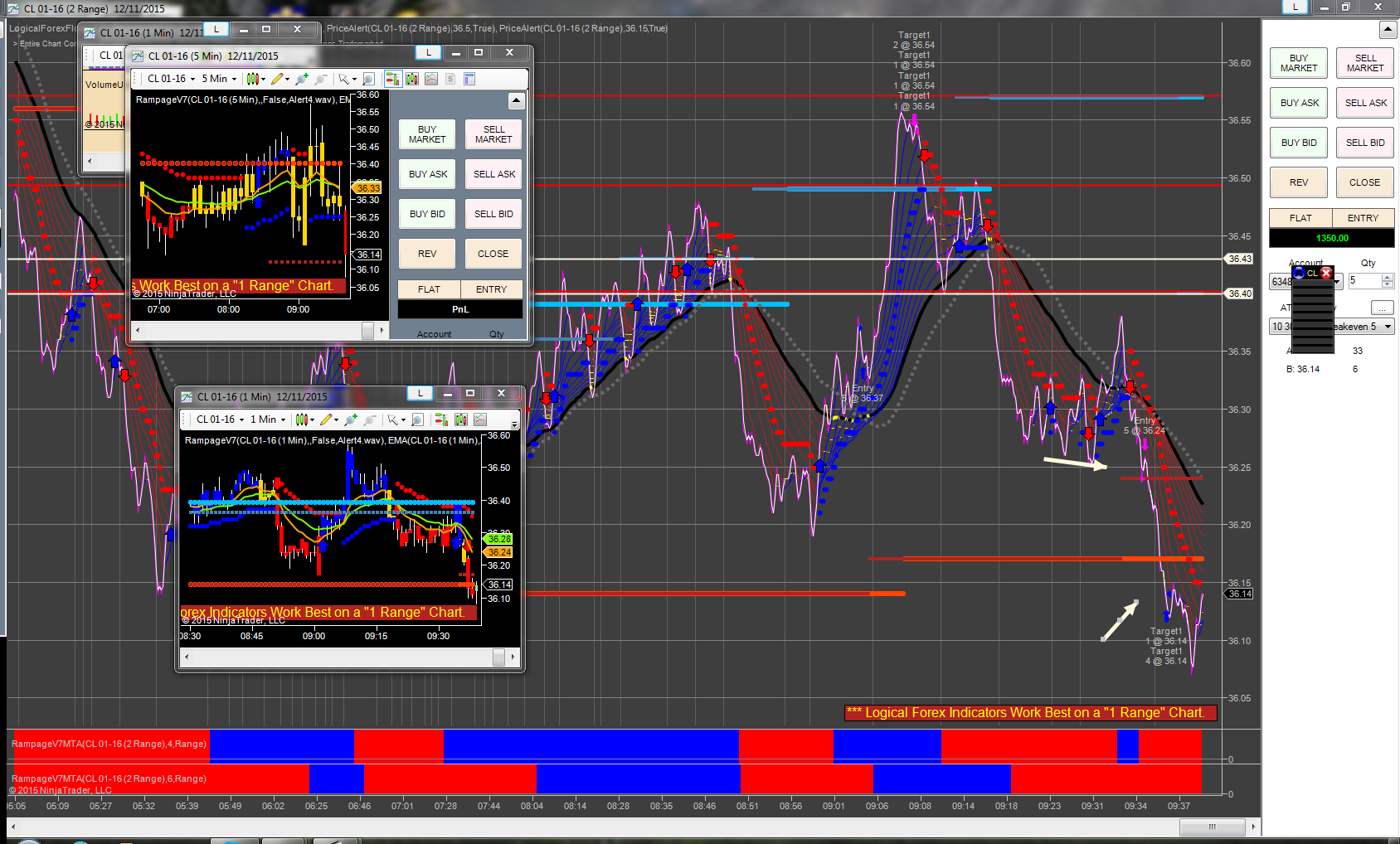The width and height of the screenshot is (1400, 844).
Task: Open chart style menu in lower 1 Min window
Action: point(304,420)
